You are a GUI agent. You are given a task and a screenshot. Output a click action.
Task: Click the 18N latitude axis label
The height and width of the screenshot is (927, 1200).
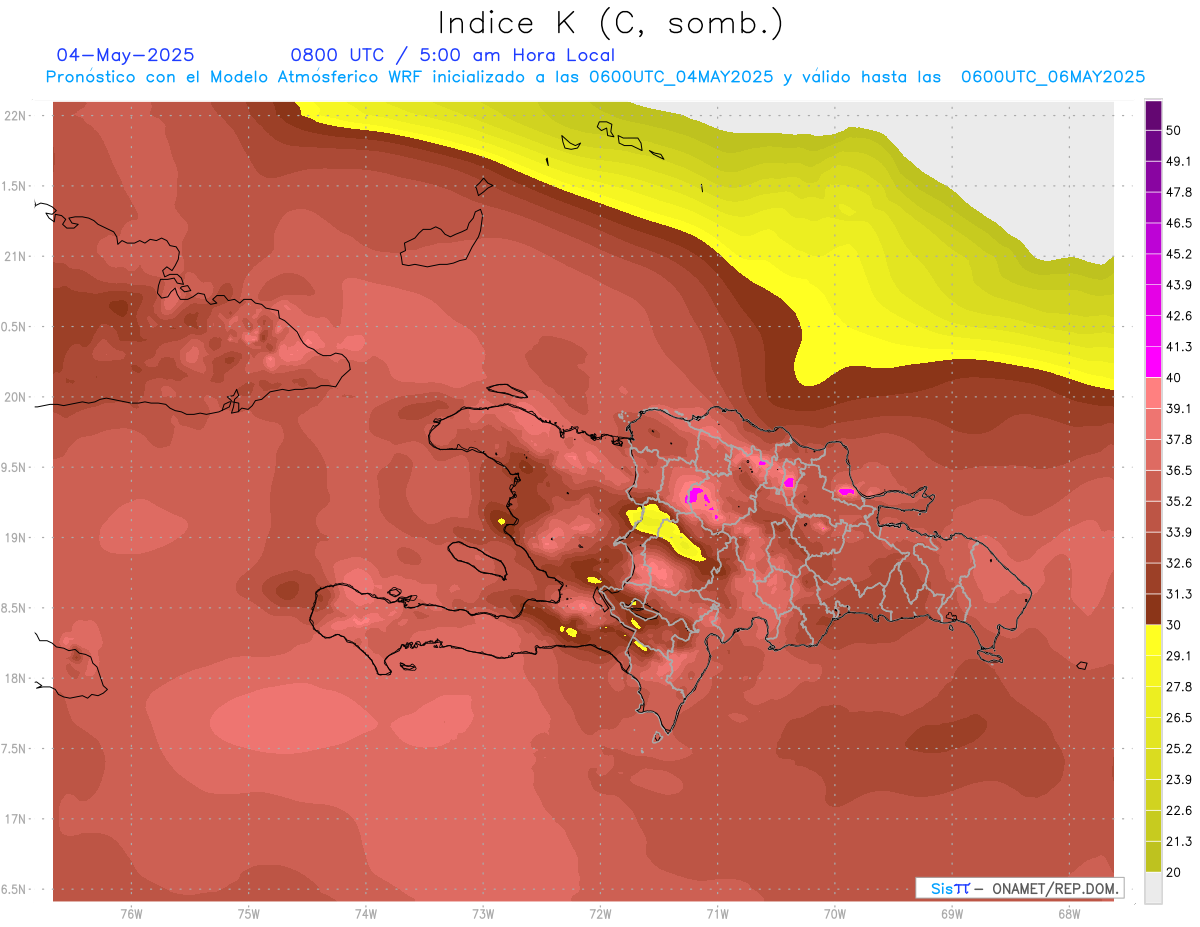[14, 679]
